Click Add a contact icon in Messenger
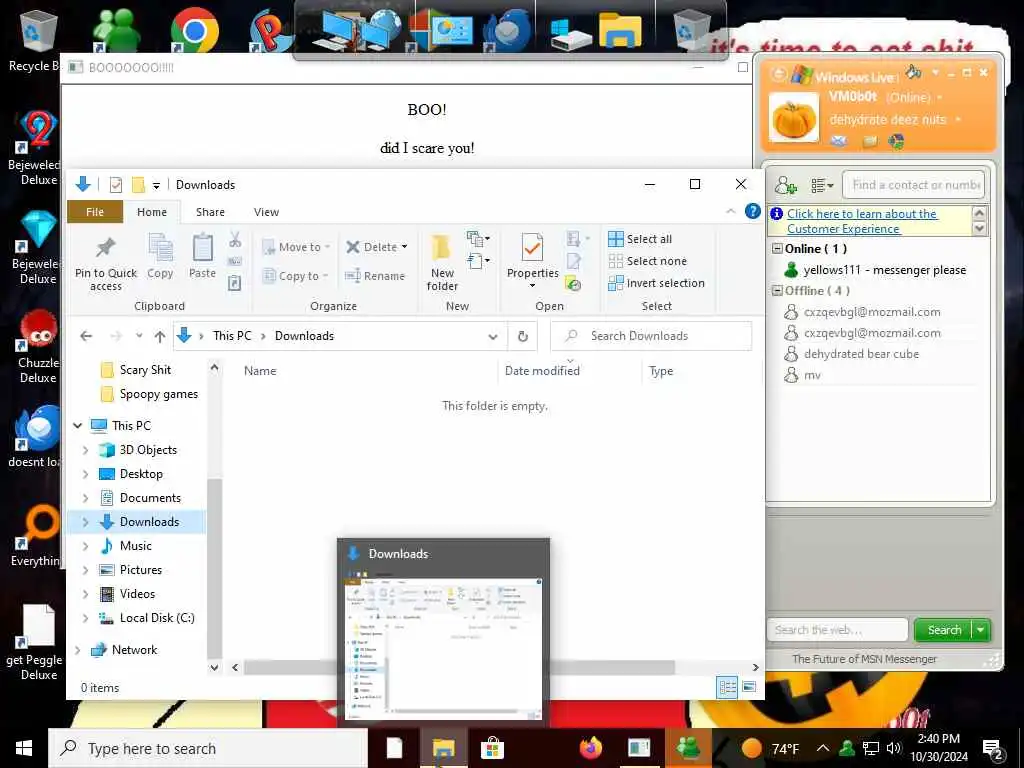This screenshot has width=1024, height=768. [x=786, y=185]
